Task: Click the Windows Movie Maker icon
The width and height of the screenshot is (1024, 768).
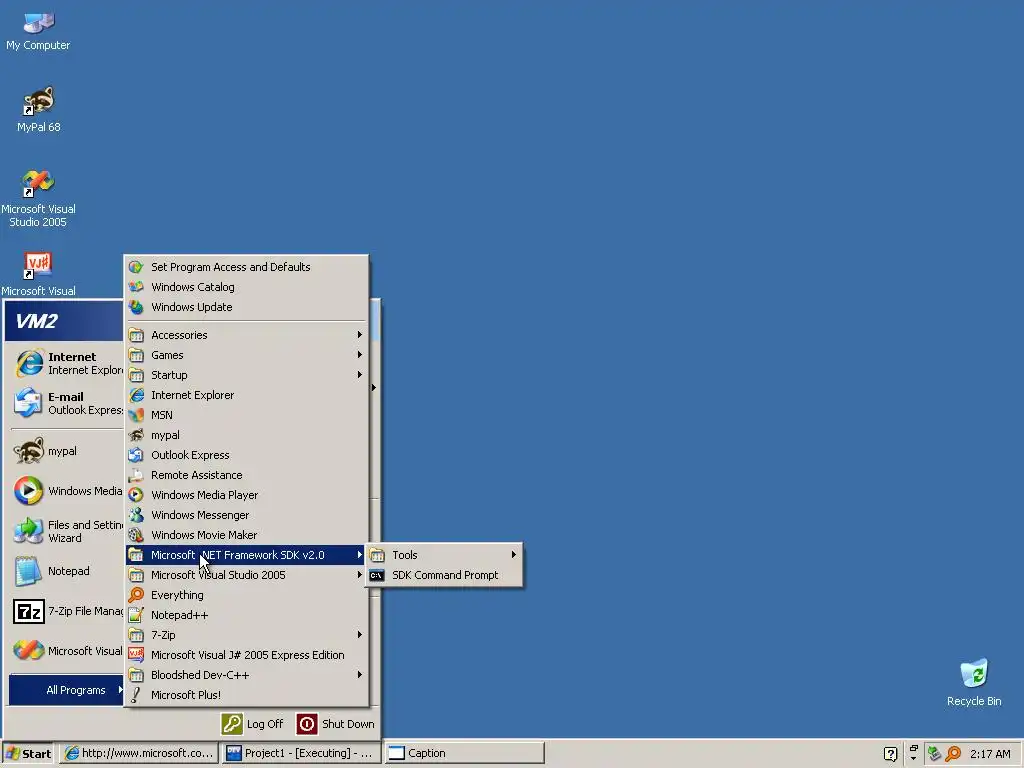Action: [136, 535]
